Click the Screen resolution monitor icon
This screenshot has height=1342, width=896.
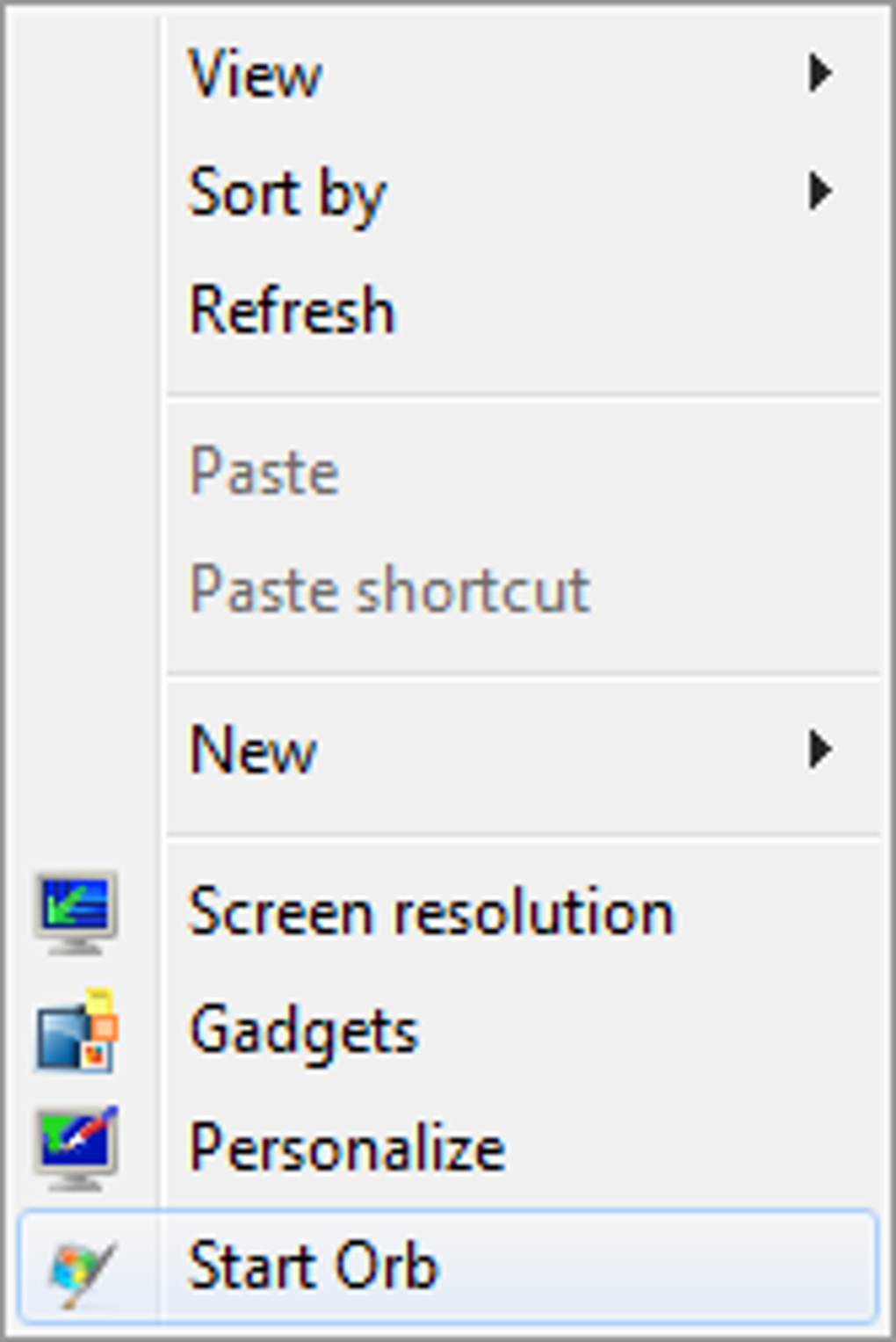(x=76, y=913)
